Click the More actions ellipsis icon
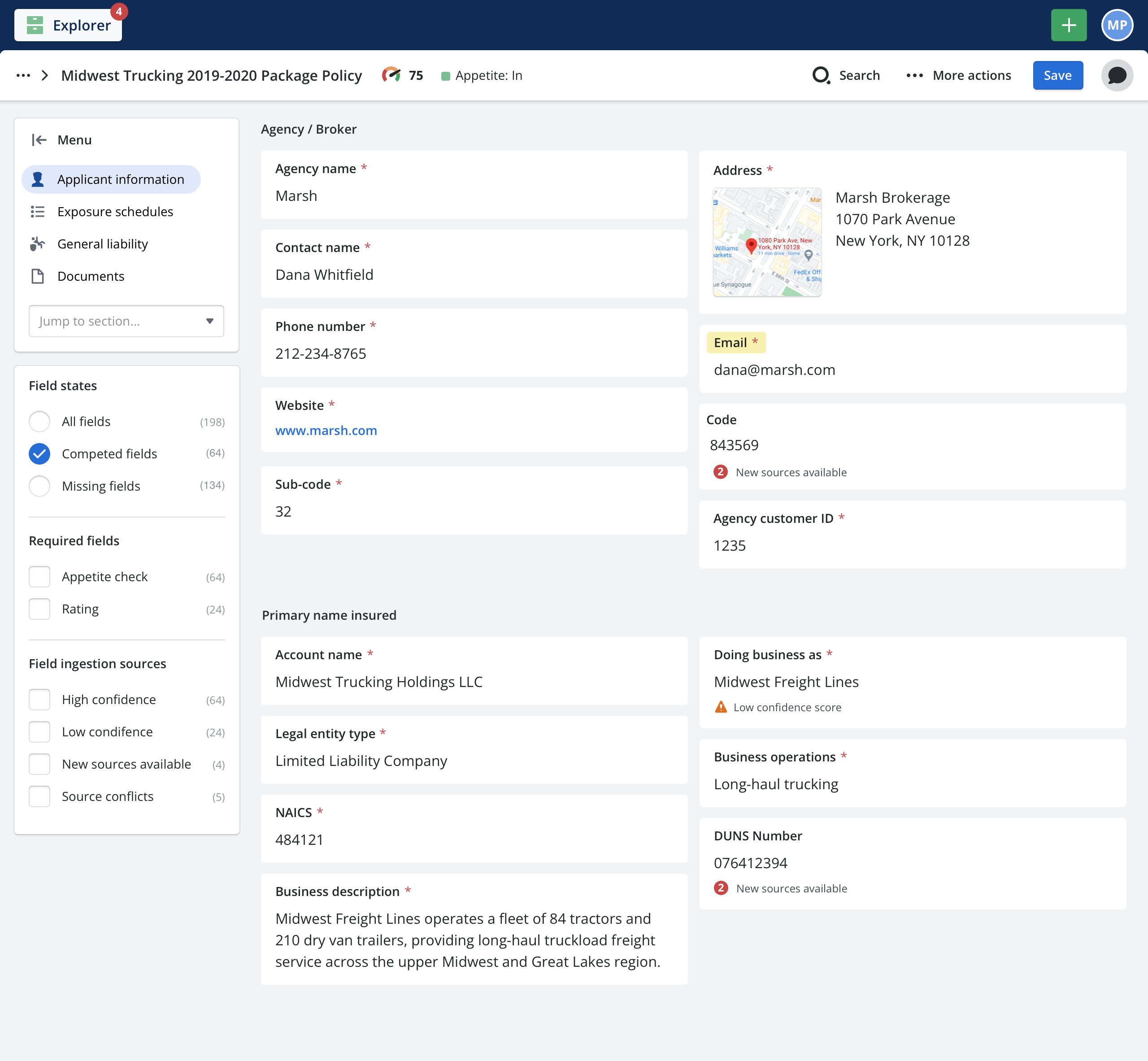Screen dimensions: 1148x1061 tap(914, 75)
